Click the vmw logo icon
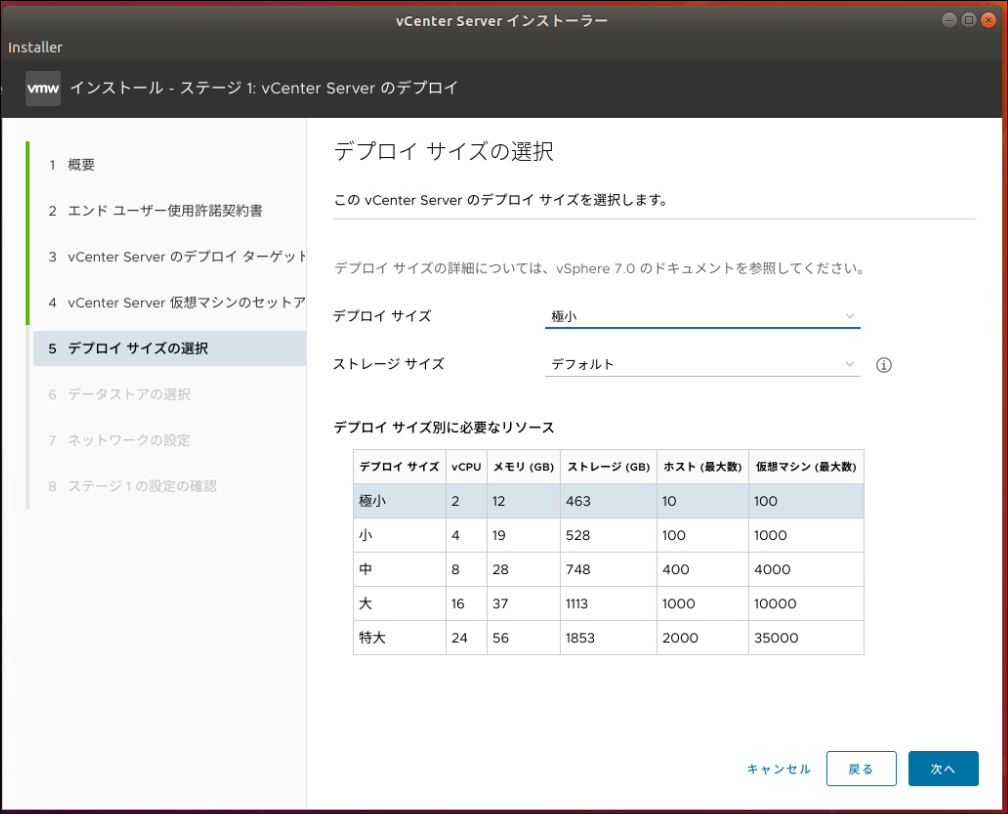The width and height of the screenshot is (1008, 814). coord(43,88)
